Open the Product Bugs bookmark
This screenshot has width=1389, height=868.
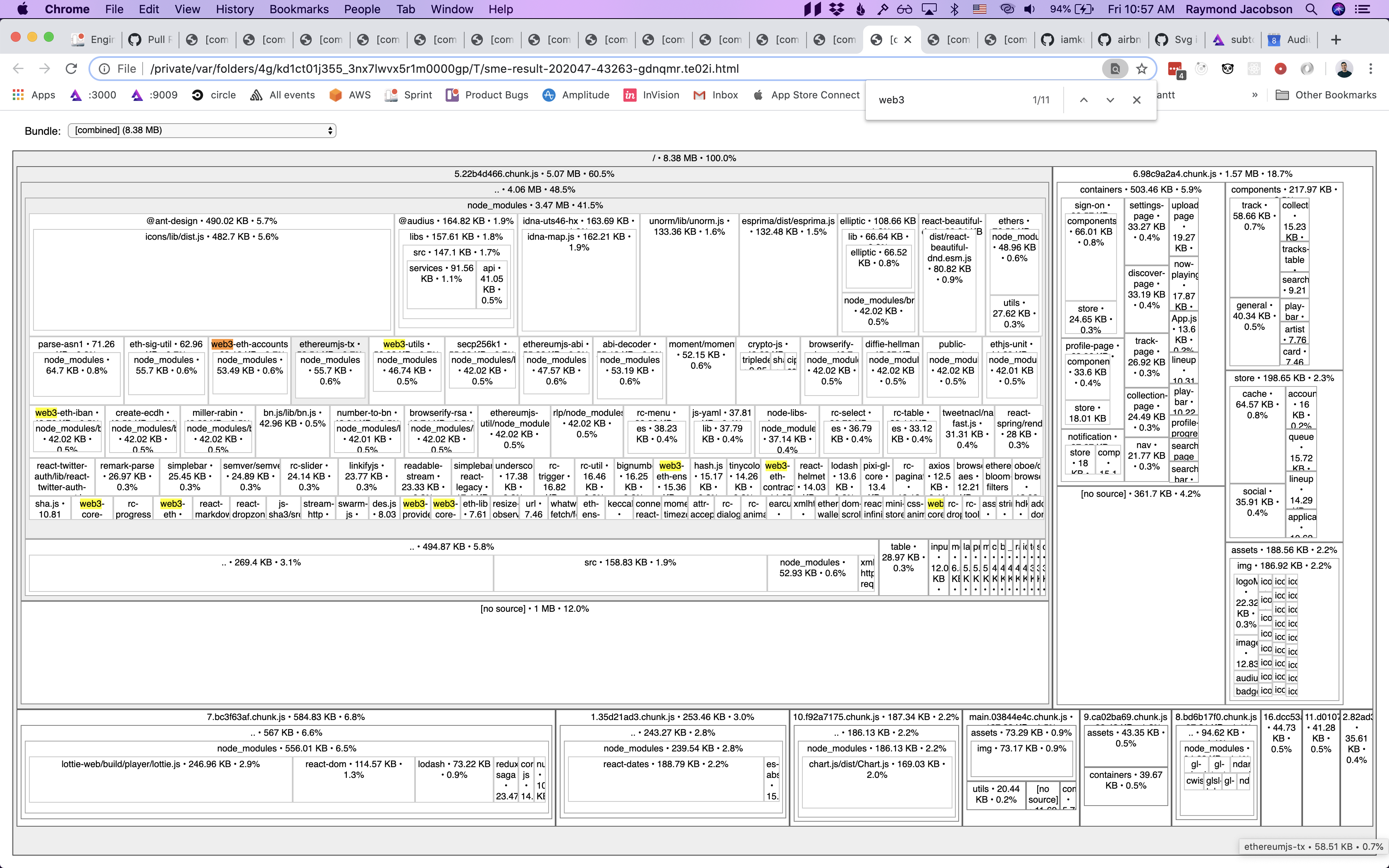487,95
